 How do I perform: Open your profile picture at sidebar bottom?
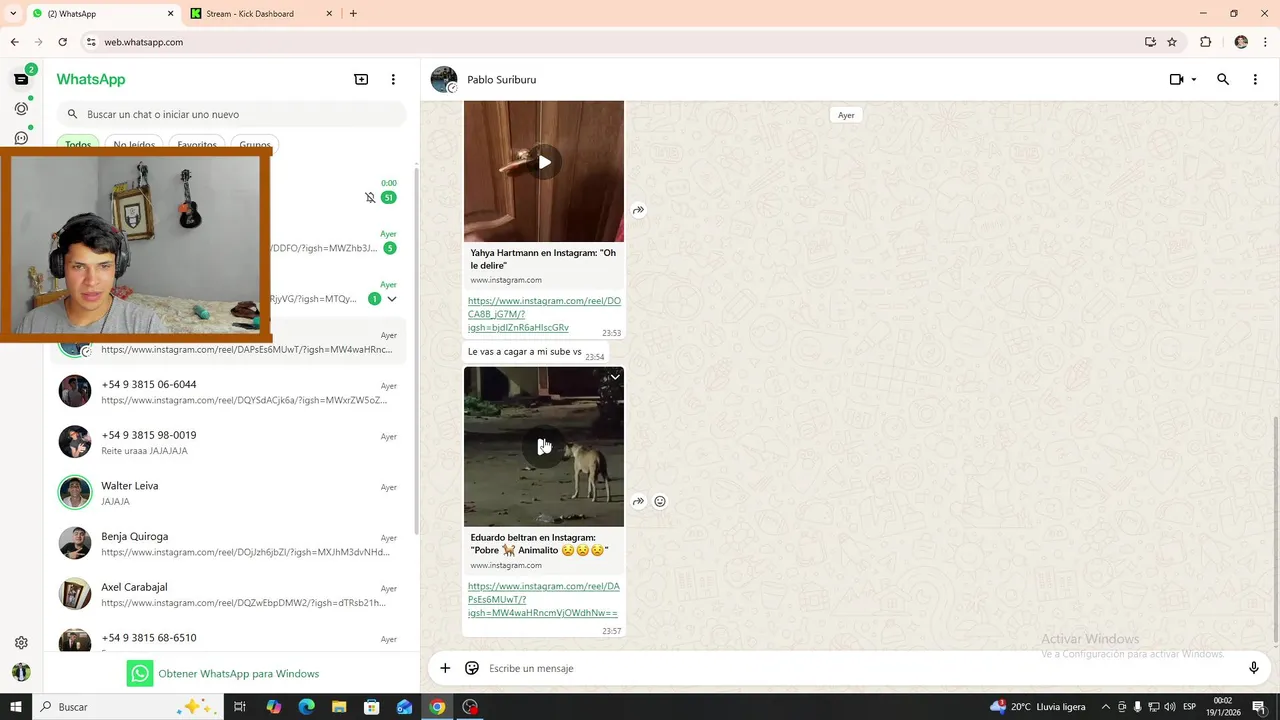(x=21, y=672)
